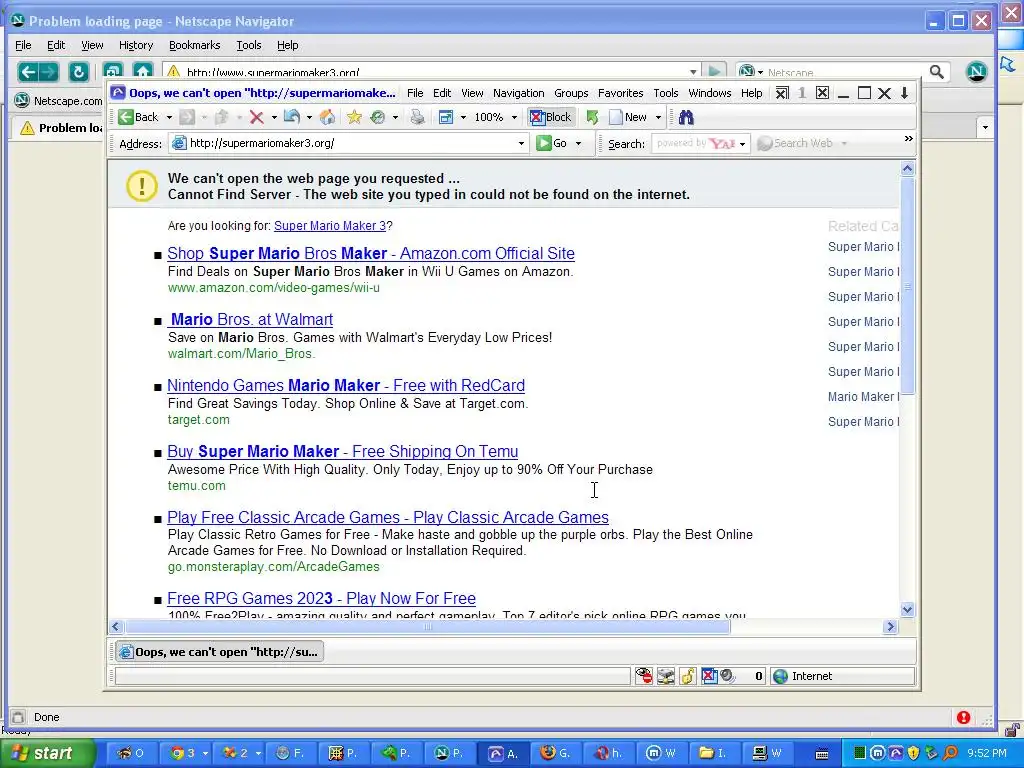Open the Yahoo search engine dropdown

743,144
